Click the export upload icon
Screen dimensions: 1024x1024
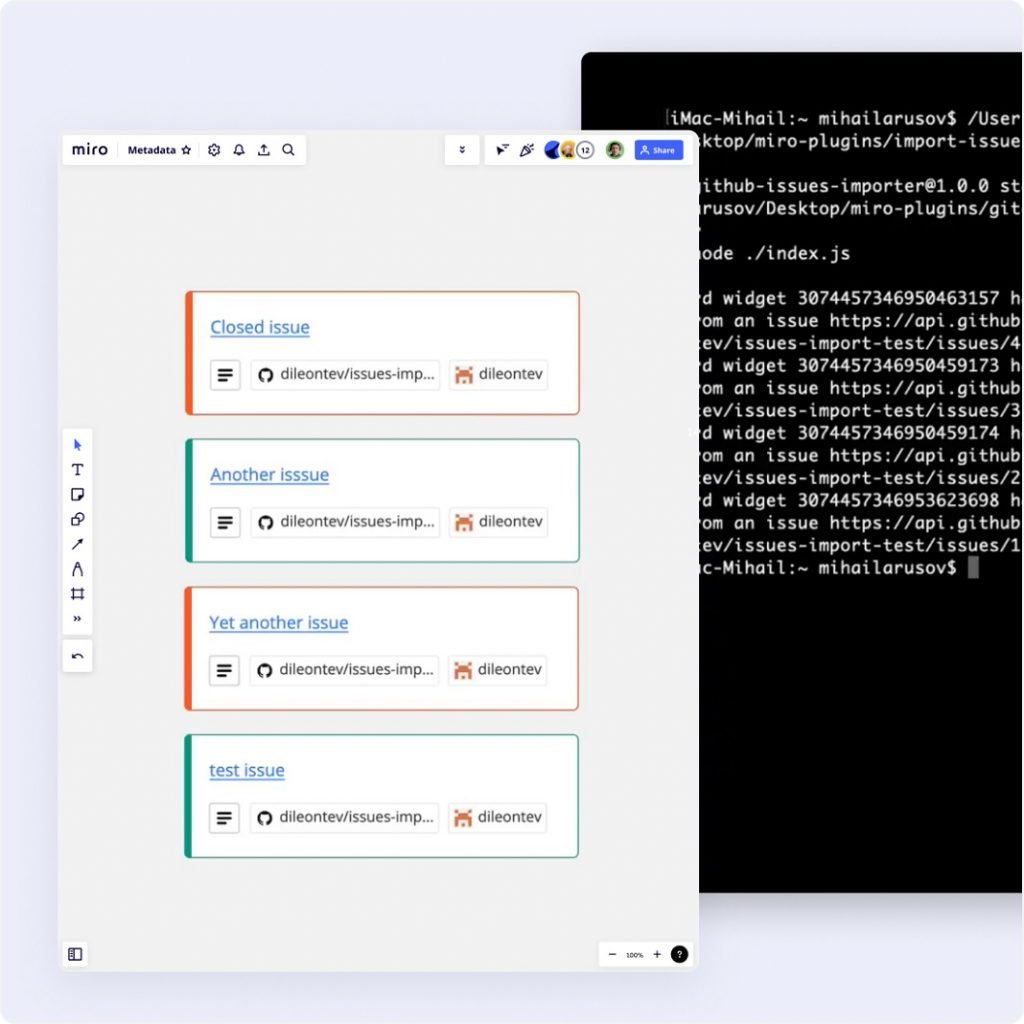pos(264,150)
